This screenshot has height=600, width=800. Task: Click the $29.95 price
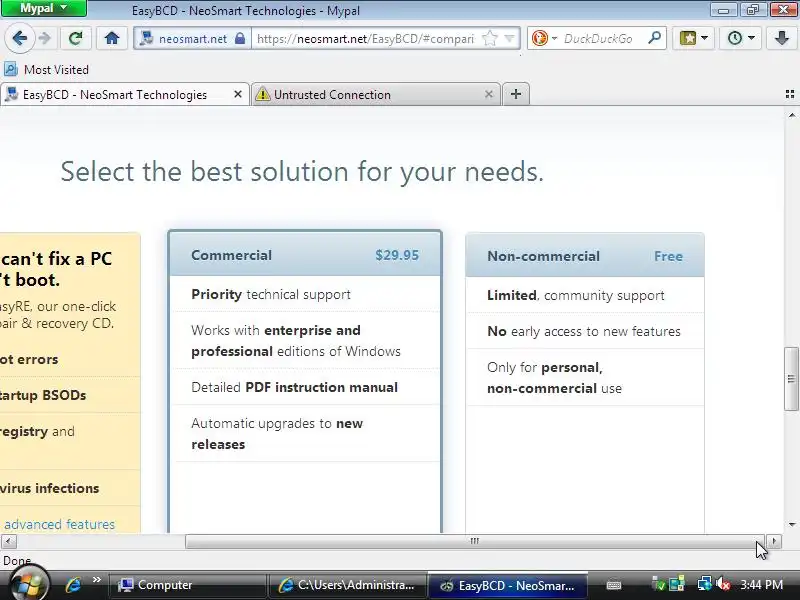click(397, 255)
